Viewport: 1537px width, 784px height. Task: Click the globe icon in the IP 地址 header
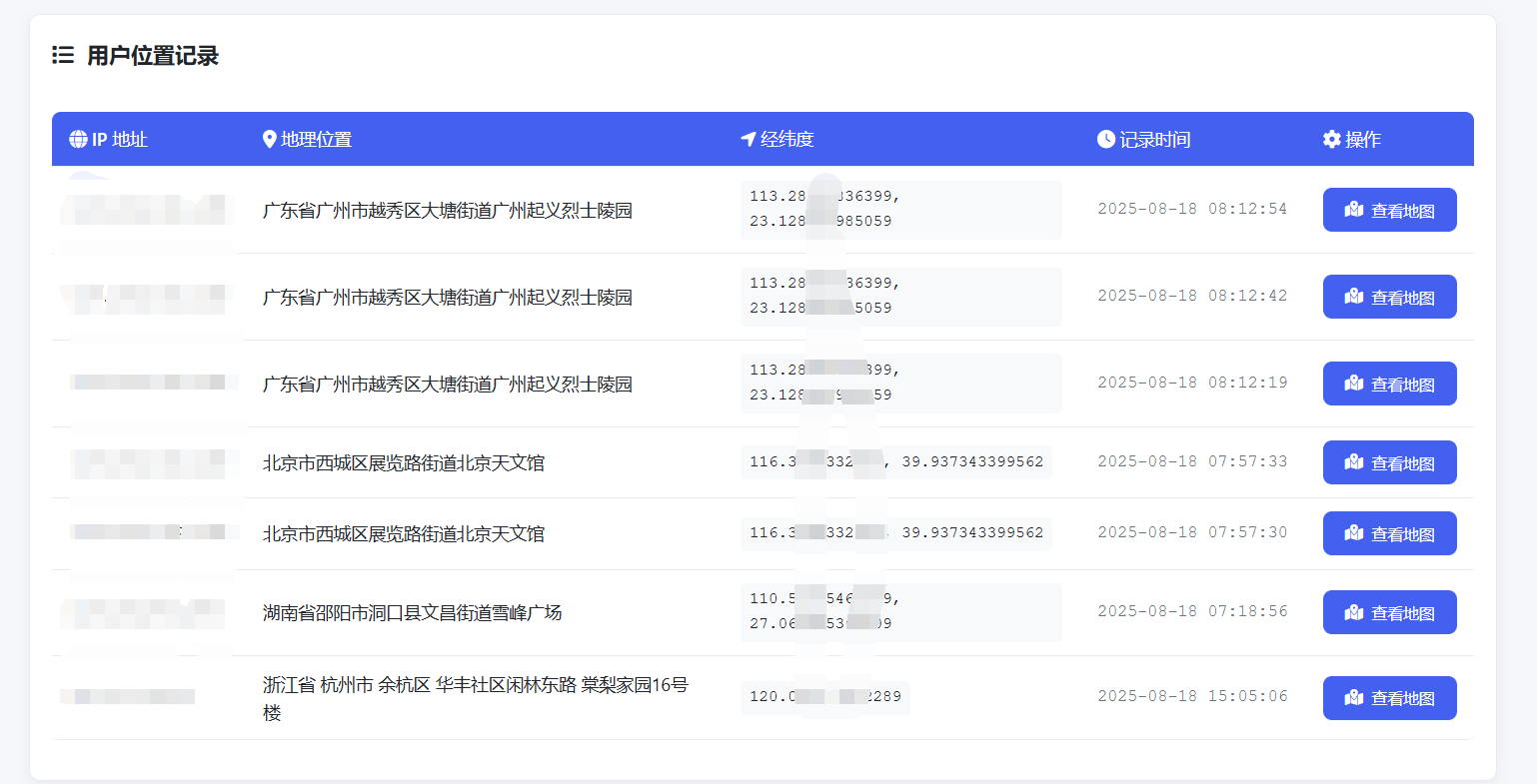click(78, 139)
